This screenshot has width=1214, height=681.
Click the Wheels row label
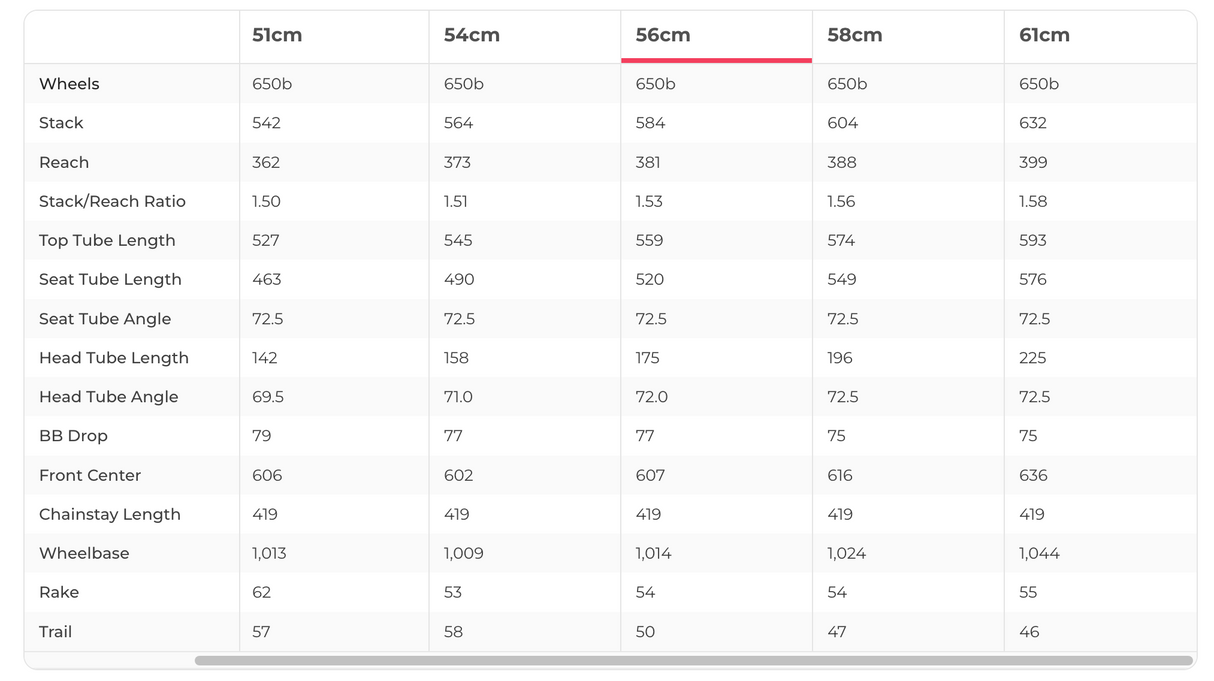pyautogui.click(x=69, y=84)
